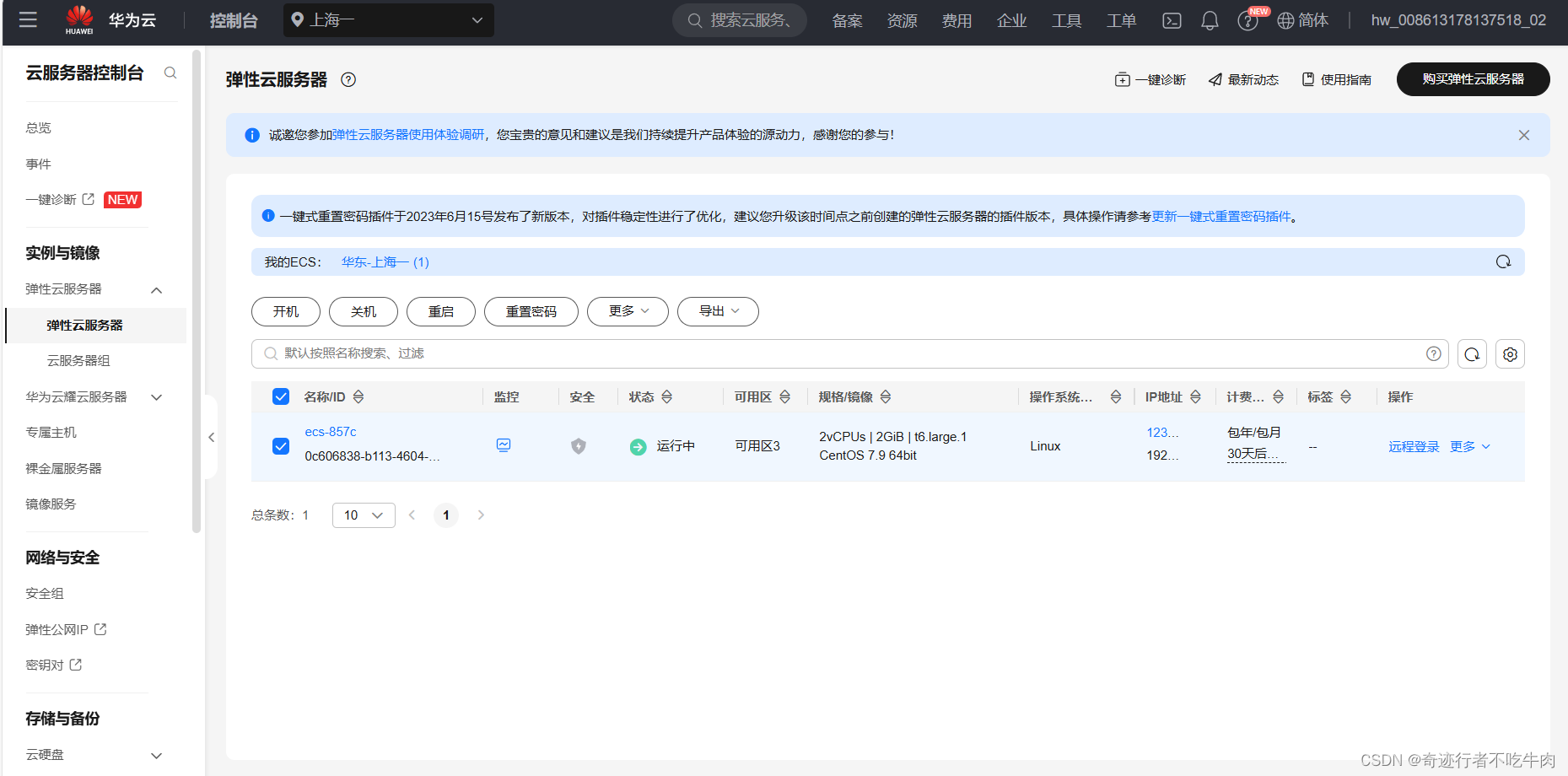Expand 华为云耀云服务器 sidebar group

[x=156, y=396]
